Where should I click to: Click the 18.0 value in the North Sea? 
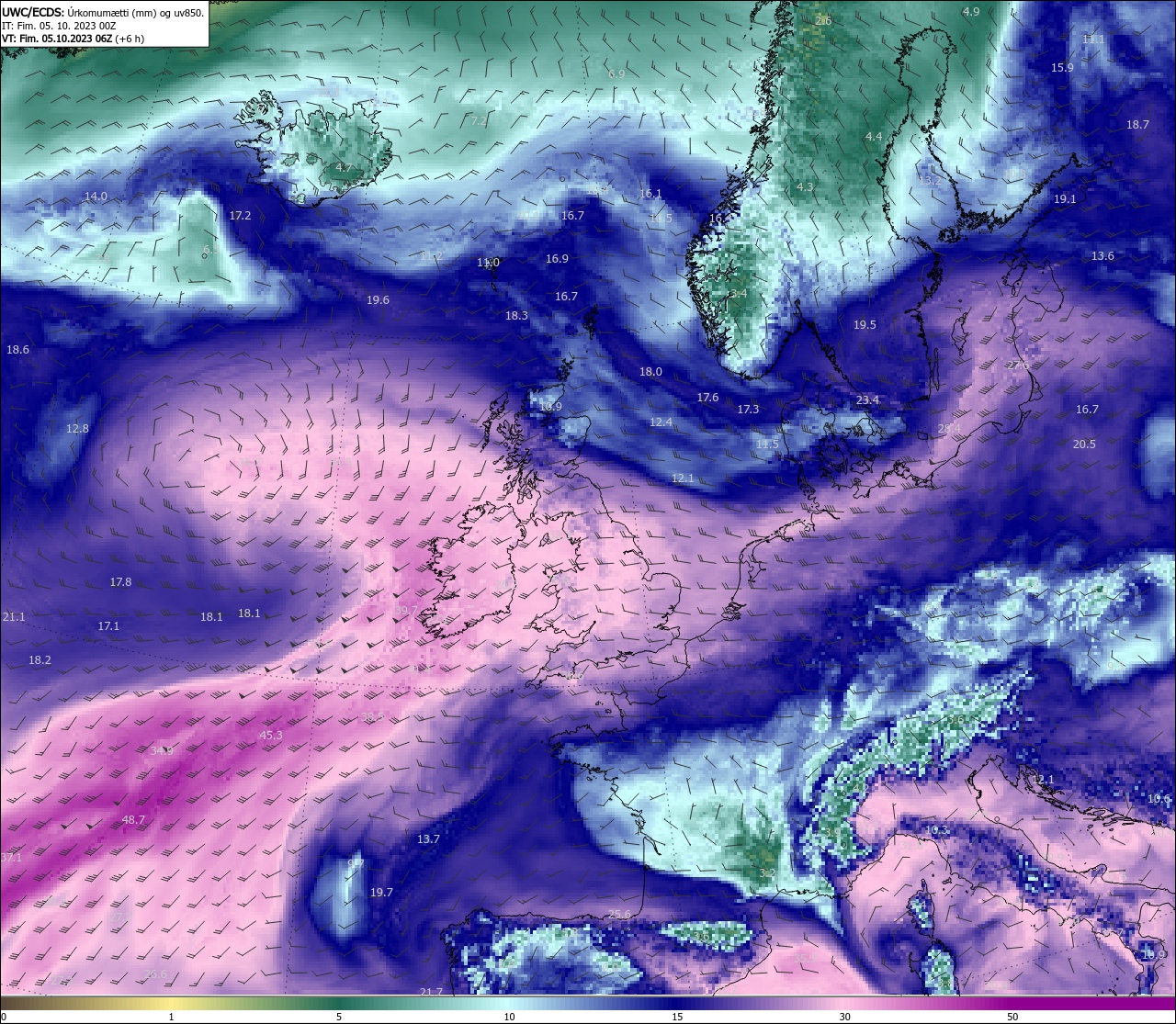click(650, 371)
